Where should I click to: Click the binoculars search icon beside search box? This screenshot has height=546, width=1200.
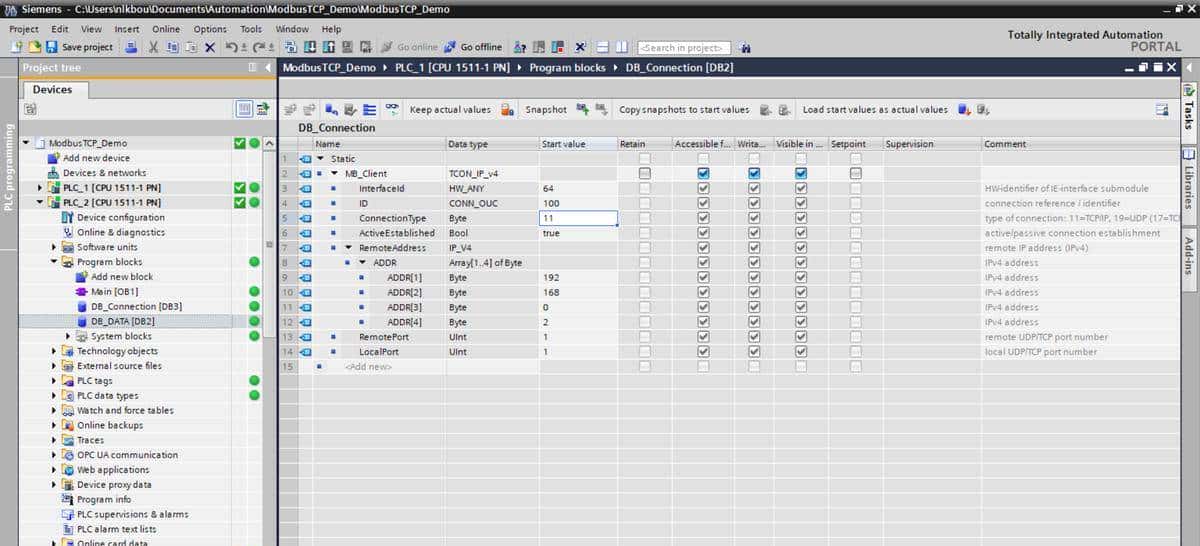tap(746, 47)
